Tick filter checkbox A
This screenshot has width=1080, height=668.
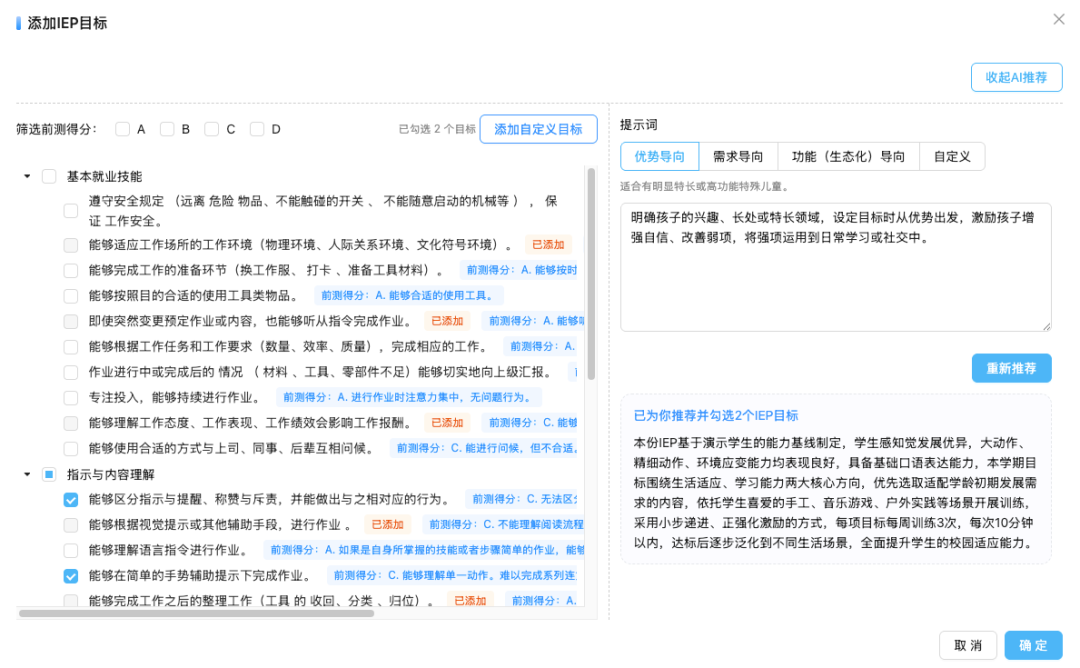point(123,129)
